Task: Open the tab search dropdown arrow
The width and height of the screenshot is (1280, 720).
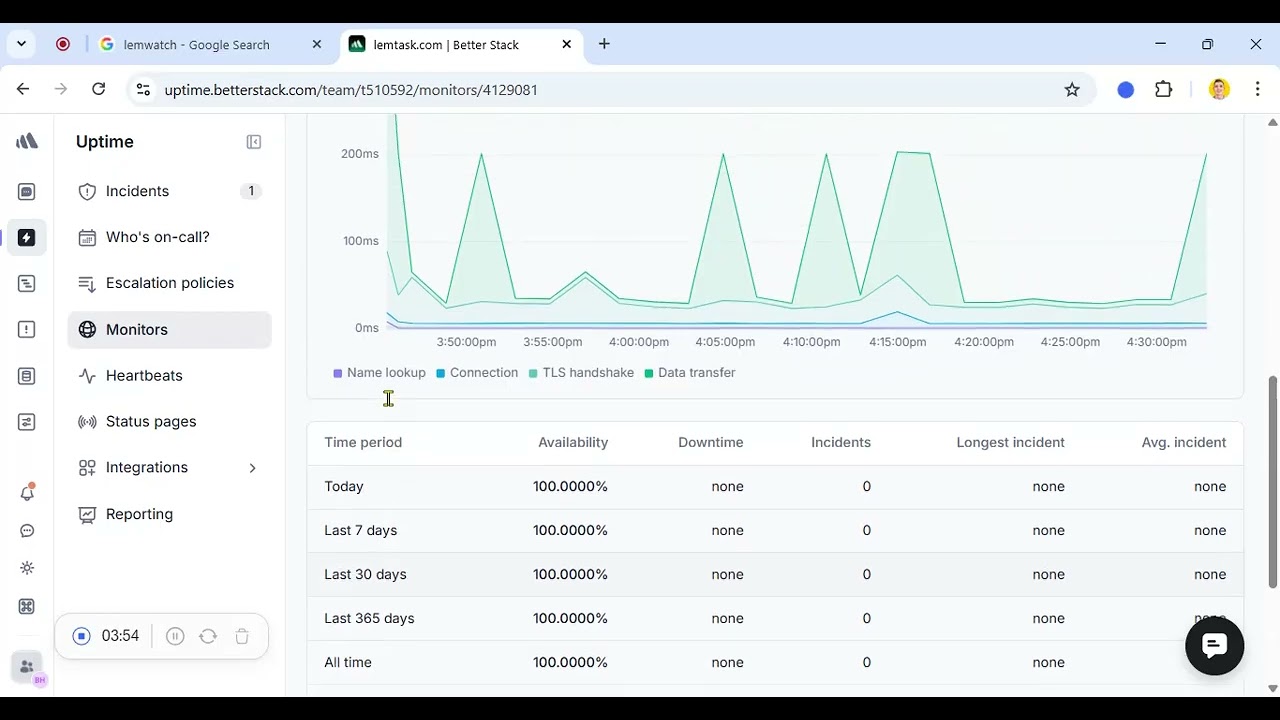Action: [x=21, y=44]
